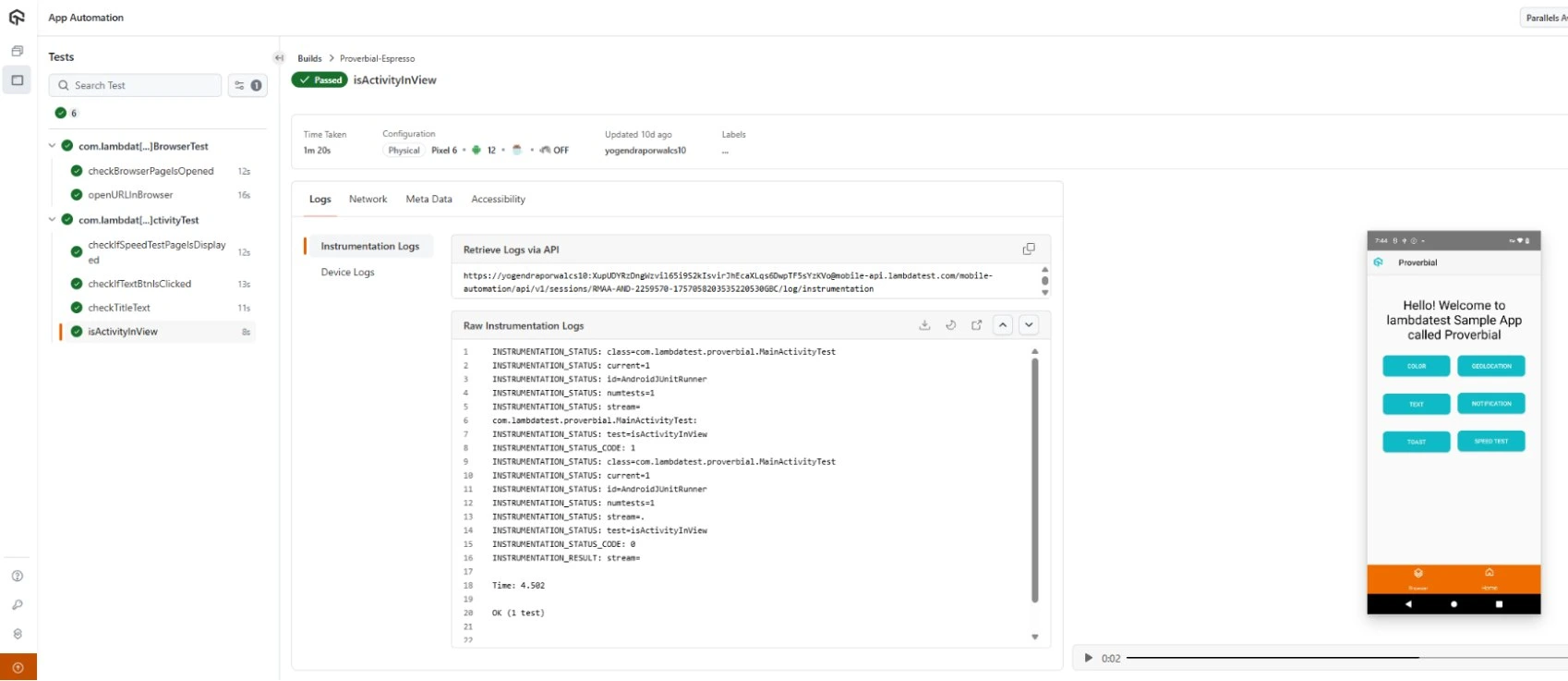The image size is (1568, 681).
Task: Tap the COLOR button in device app
Action: 1417,366
